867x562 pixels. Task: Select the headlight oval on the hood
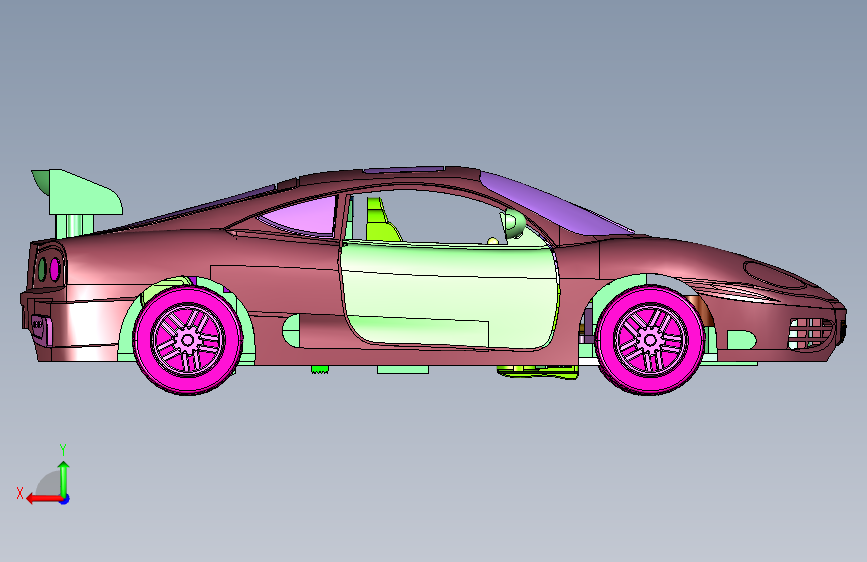[x=777, y=275]
